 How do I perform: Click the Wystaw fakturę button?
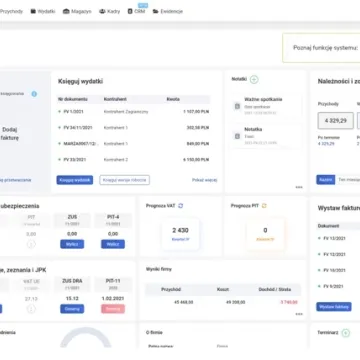[x=334, y=307]
